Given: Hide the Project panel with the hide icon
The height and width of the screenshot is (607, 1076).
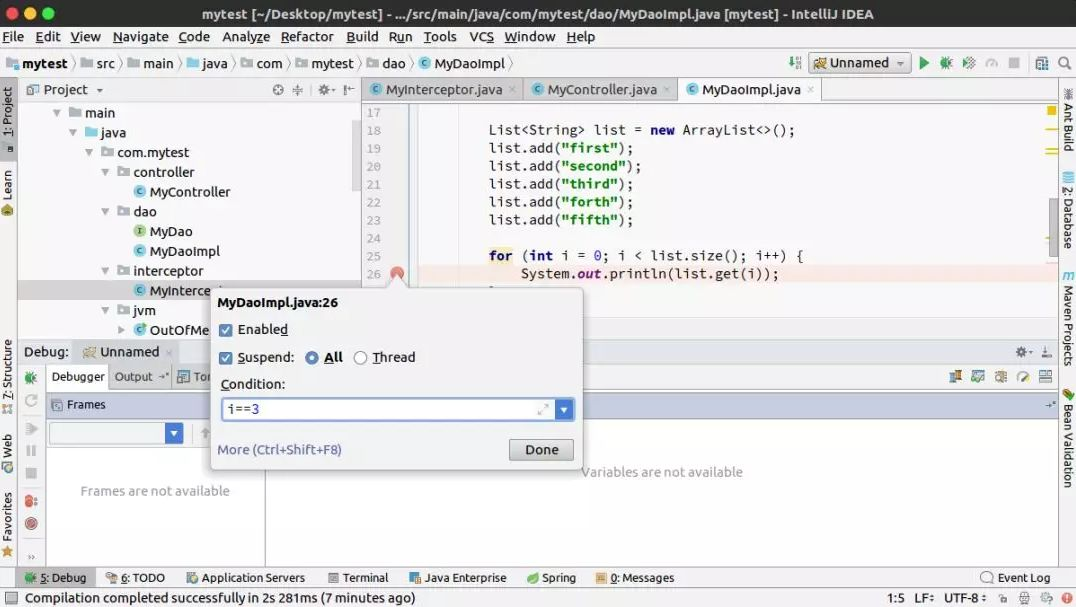Looking at the screenshot, I should pyautogui.click(x=349, y=90).
